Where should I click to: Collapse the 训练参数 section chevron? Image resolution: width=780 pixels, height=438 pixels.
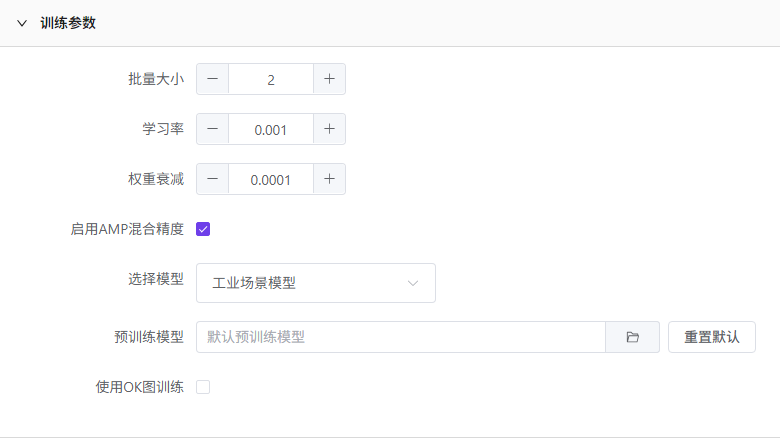click(22, 23)
